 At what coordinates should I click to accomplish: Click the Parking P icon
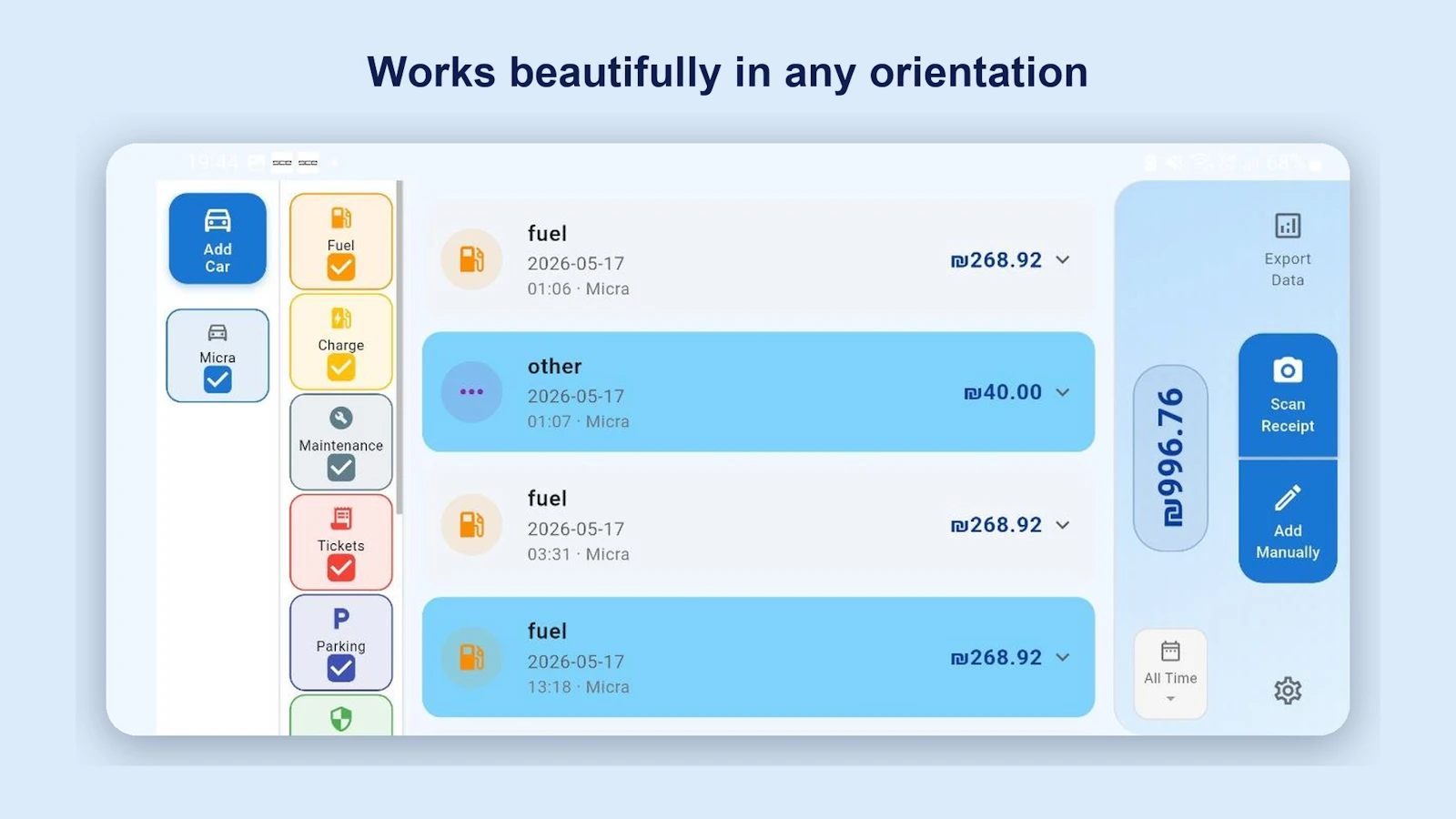click(x=341, y=619)
